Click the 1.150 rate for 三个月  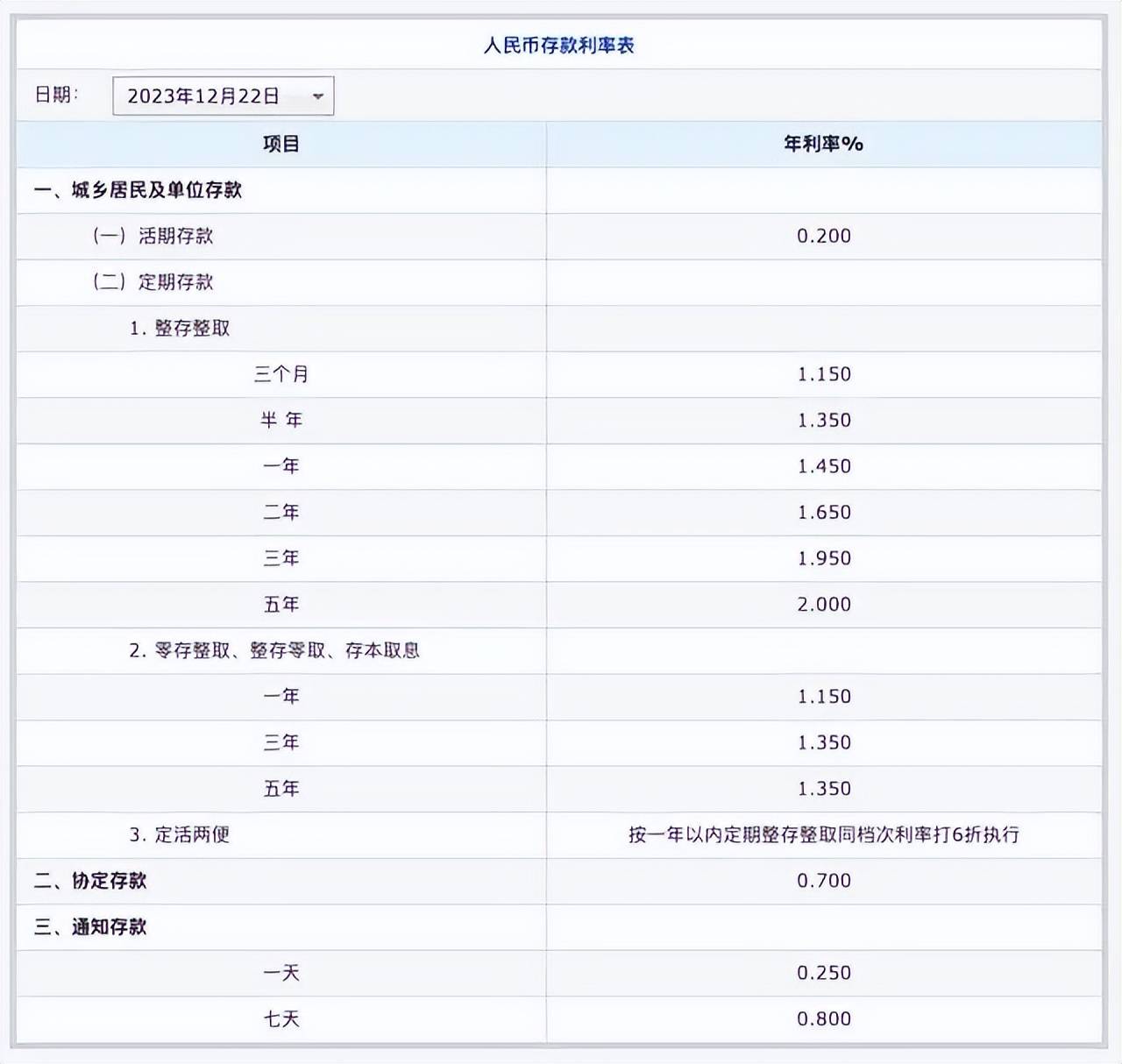824,374
